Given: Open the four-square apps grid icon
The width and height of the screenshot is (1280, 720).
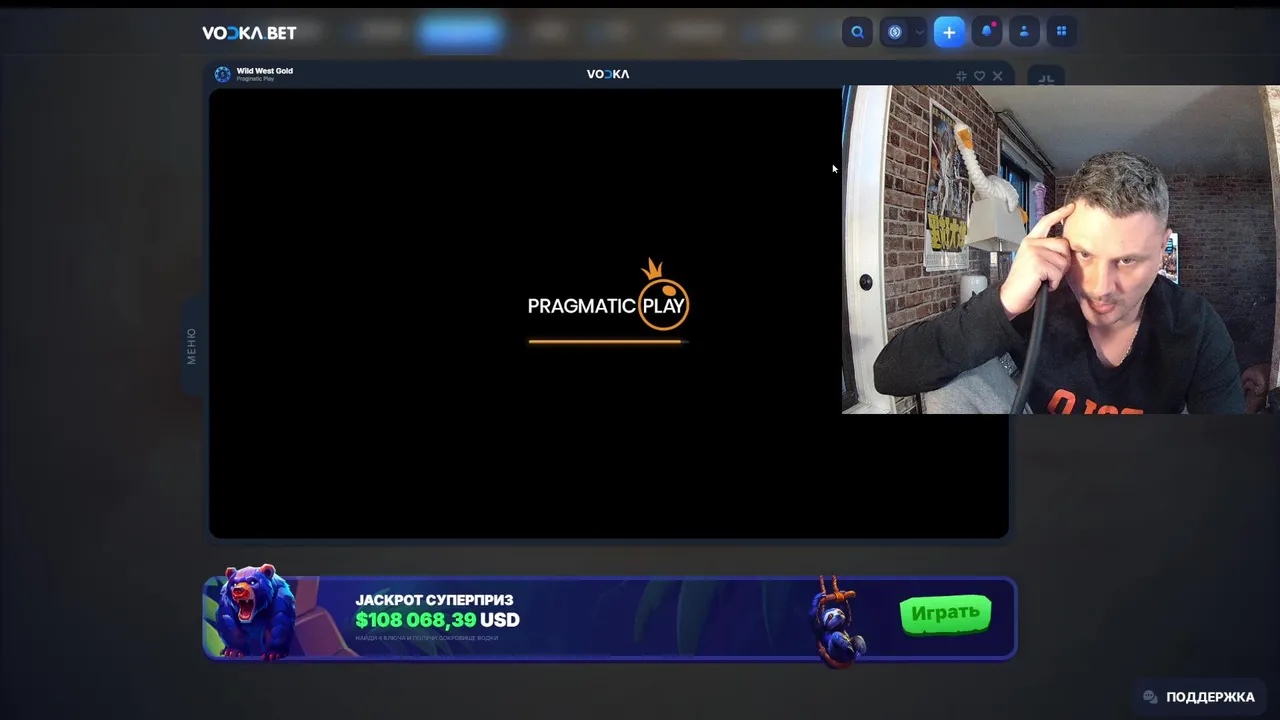Looking at the screenshot, I should pyautogui.click(x=1061, y=32).
